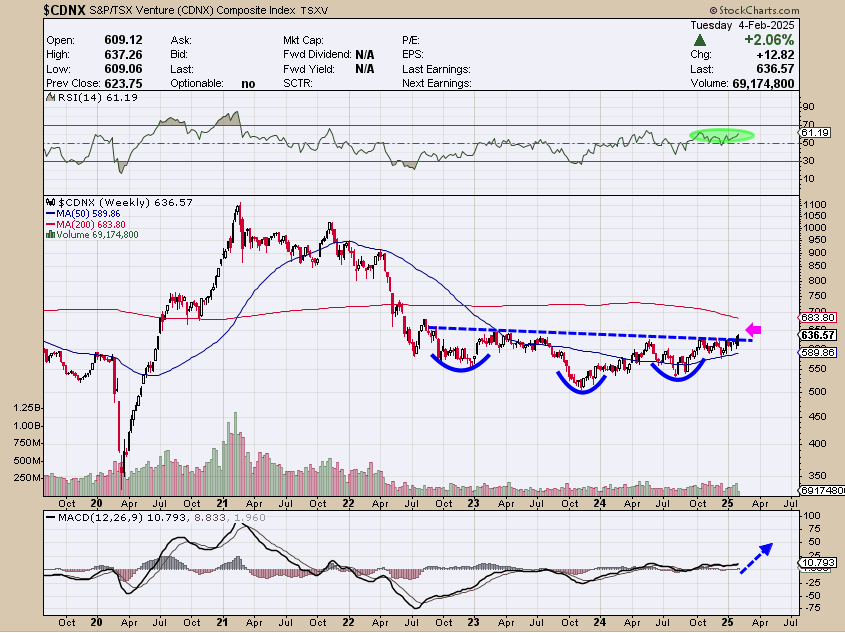Viewport: 845px width, 633px height.
Task: Click the volume bars icon in the legend
Action: [51, 235]
